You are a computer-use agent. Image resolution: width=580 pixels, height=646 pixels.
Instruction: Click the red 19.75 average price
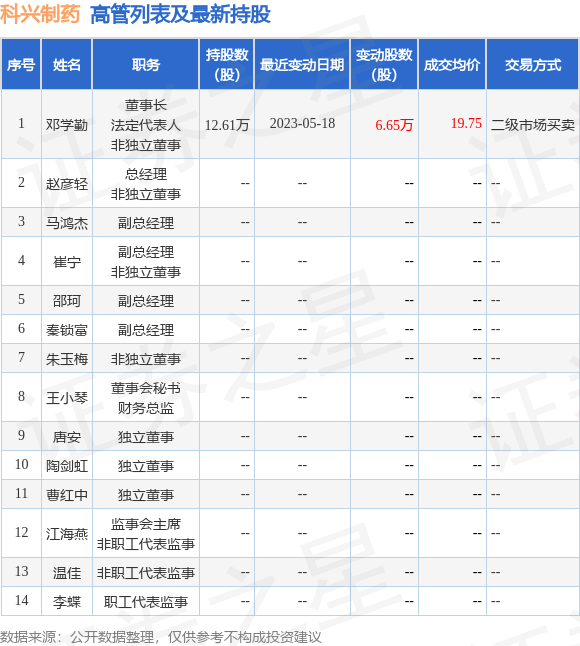(466, 123)
